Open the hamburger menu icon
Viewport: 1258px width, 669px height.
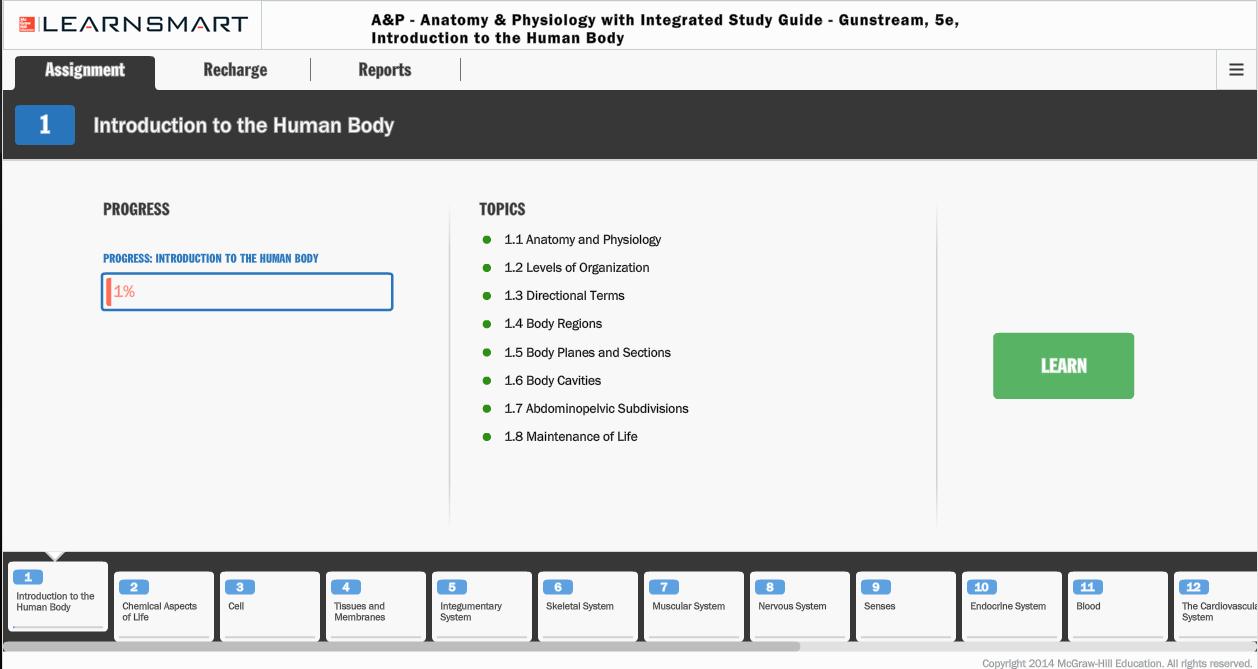pyautogui.click(x=1236, y=70)
